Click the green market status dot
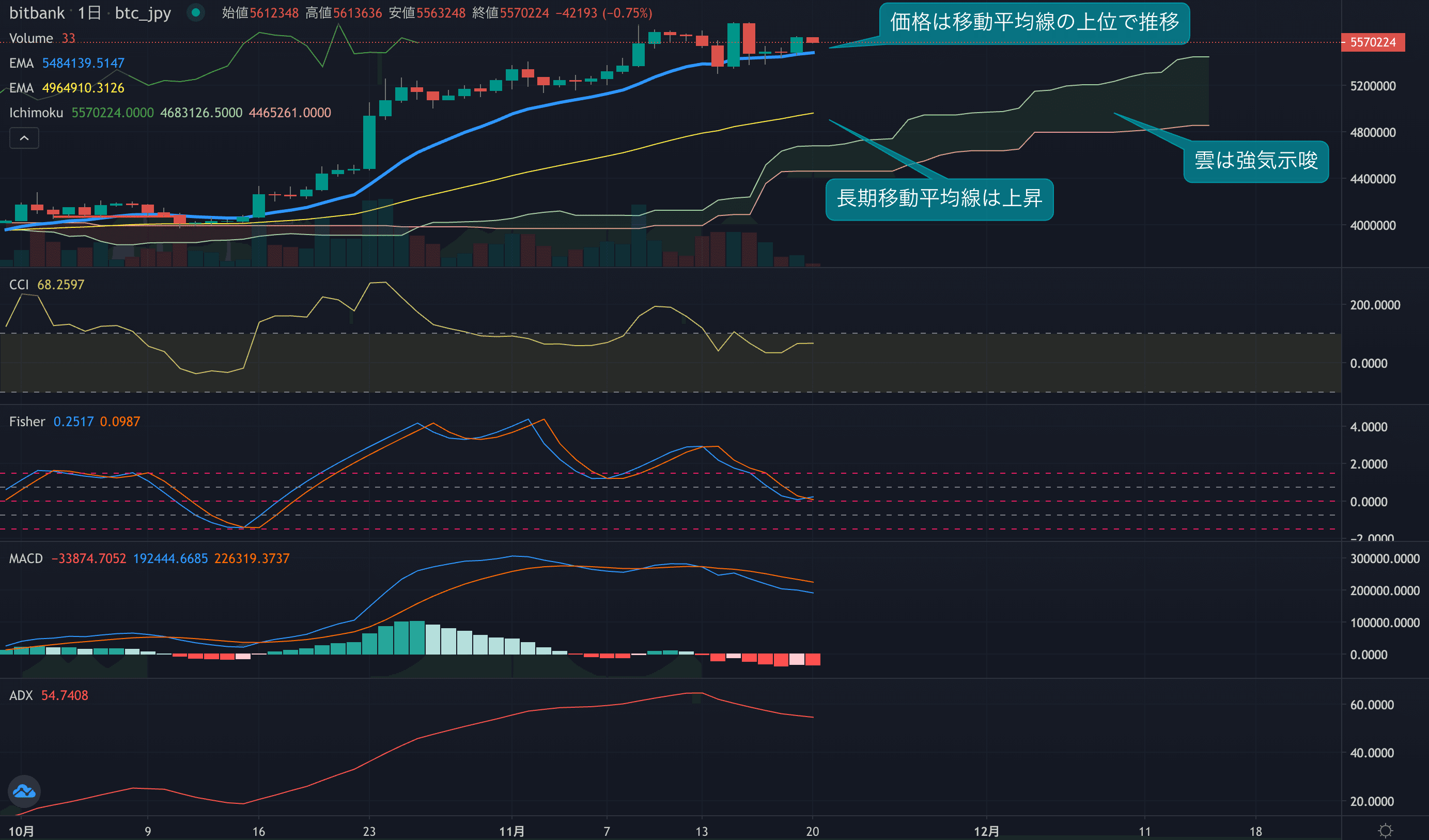 tap(196, 12)
